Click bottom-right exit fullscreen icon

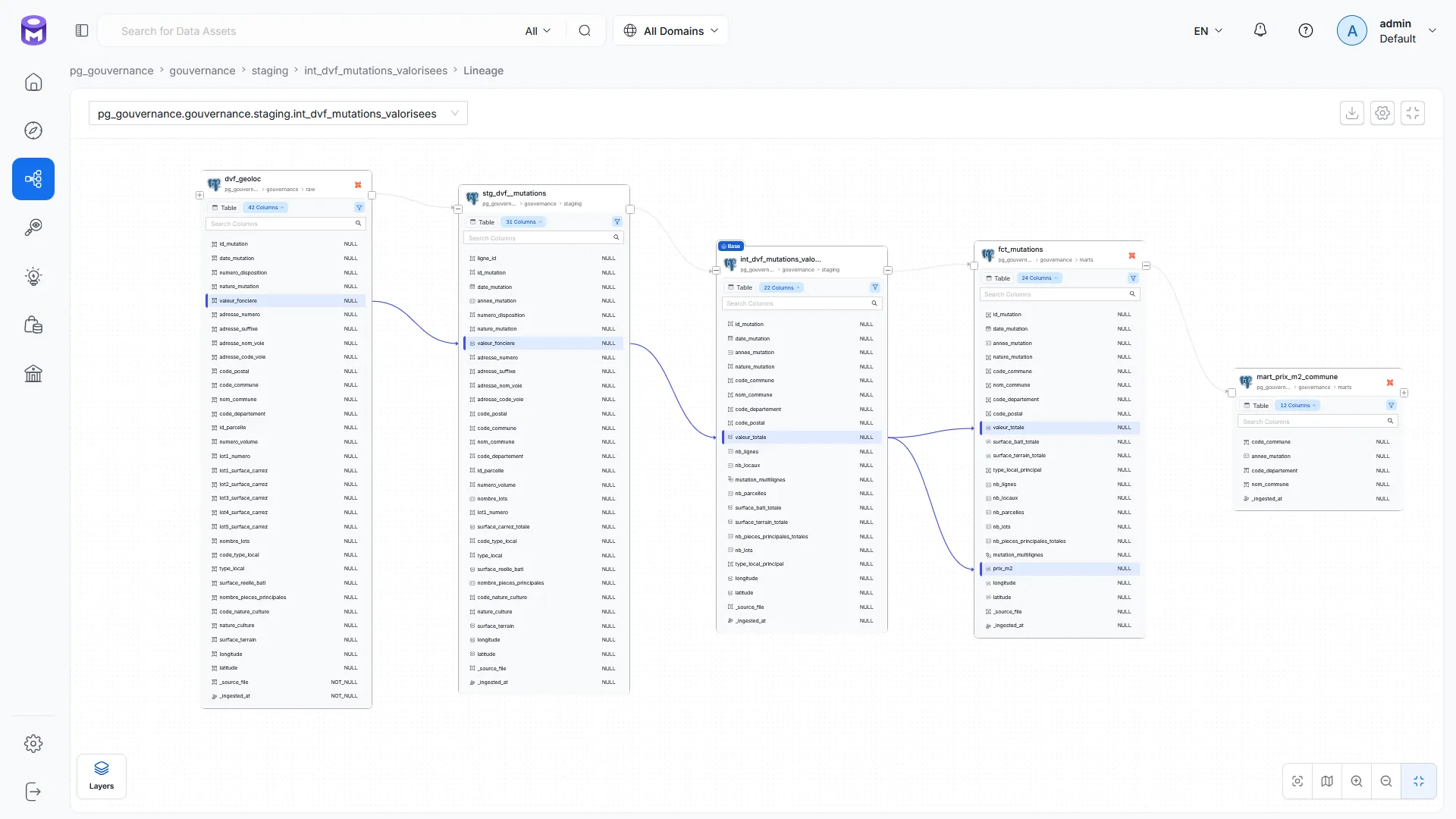[x=1419, y=781]
